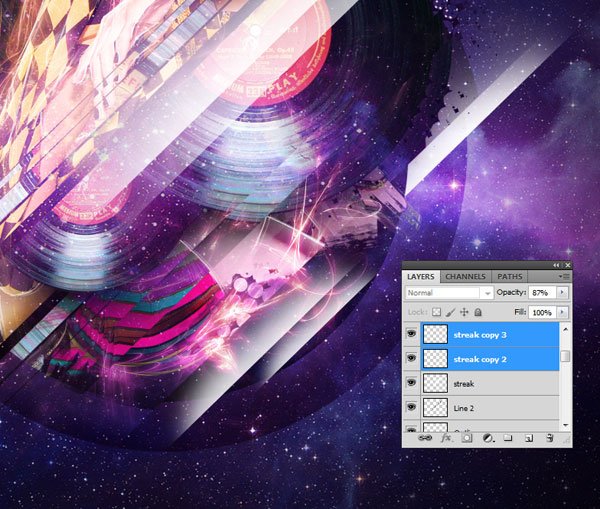Close the Layers panel
This screenshot has width=600, height=509.
(567, 265)
